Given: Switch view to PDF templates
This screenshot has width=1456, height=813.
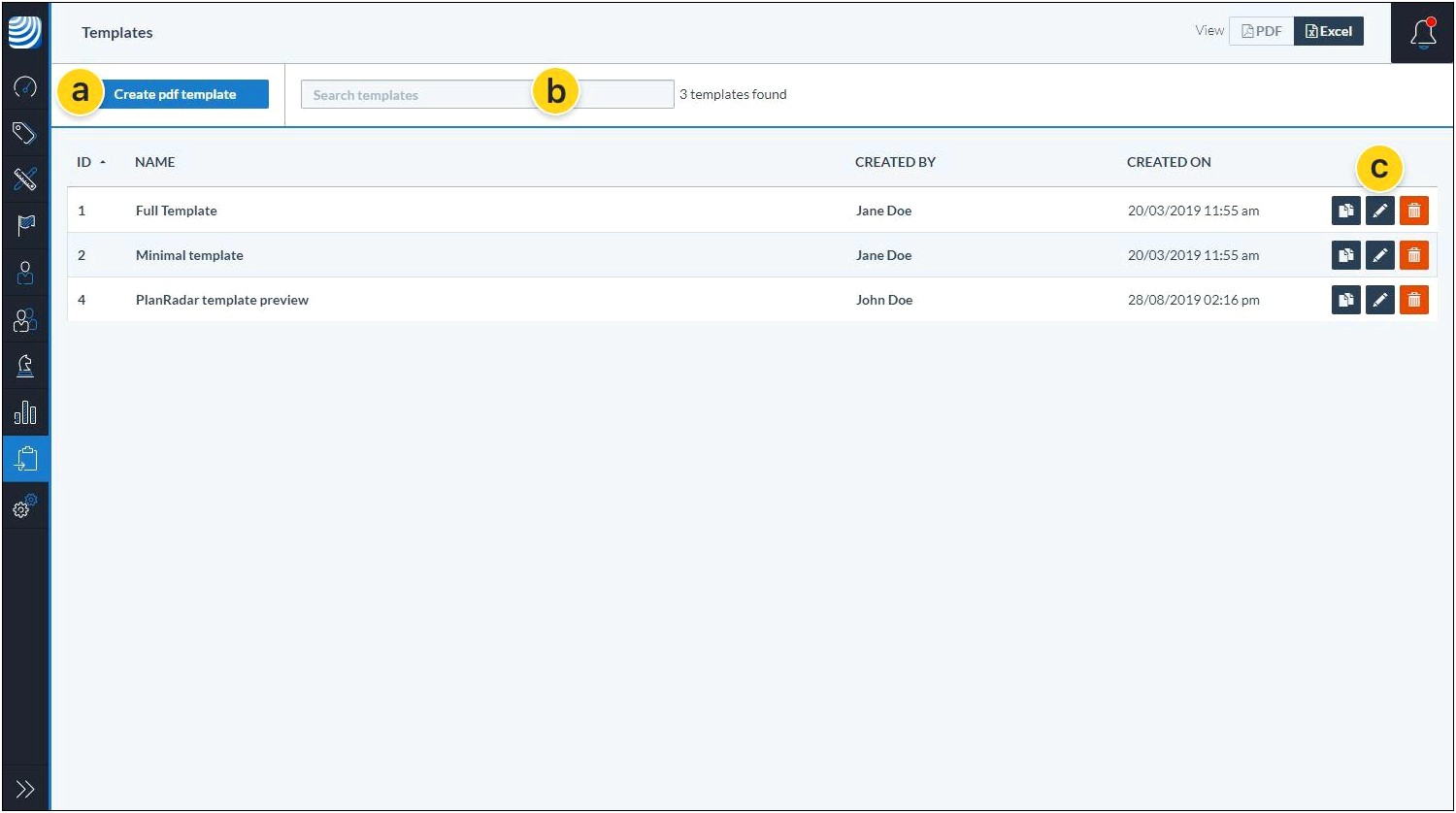Looking at the screenshot, I should (1262, 31).
